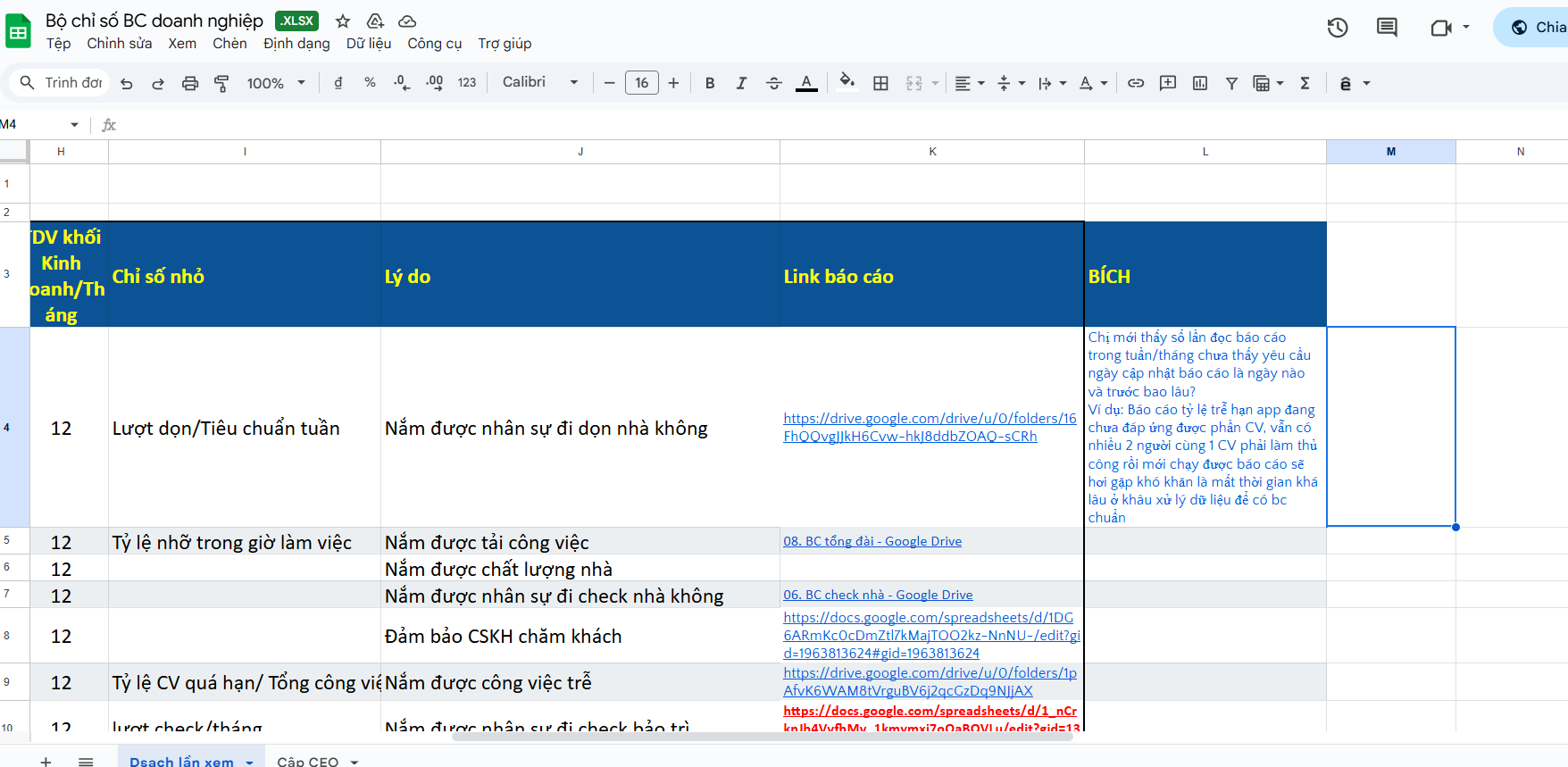The height and width of the screenshot is (767, 1568).
Task: Click the undo arrow icon
Action: [127, 83]
